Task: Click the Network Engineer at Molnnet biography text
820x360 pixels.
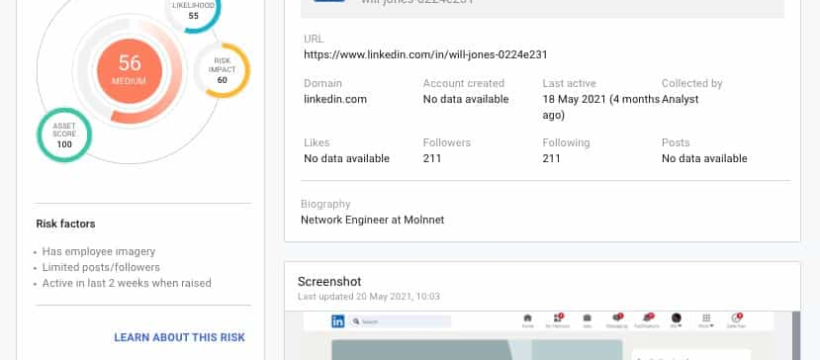Action: click(372, 220)
